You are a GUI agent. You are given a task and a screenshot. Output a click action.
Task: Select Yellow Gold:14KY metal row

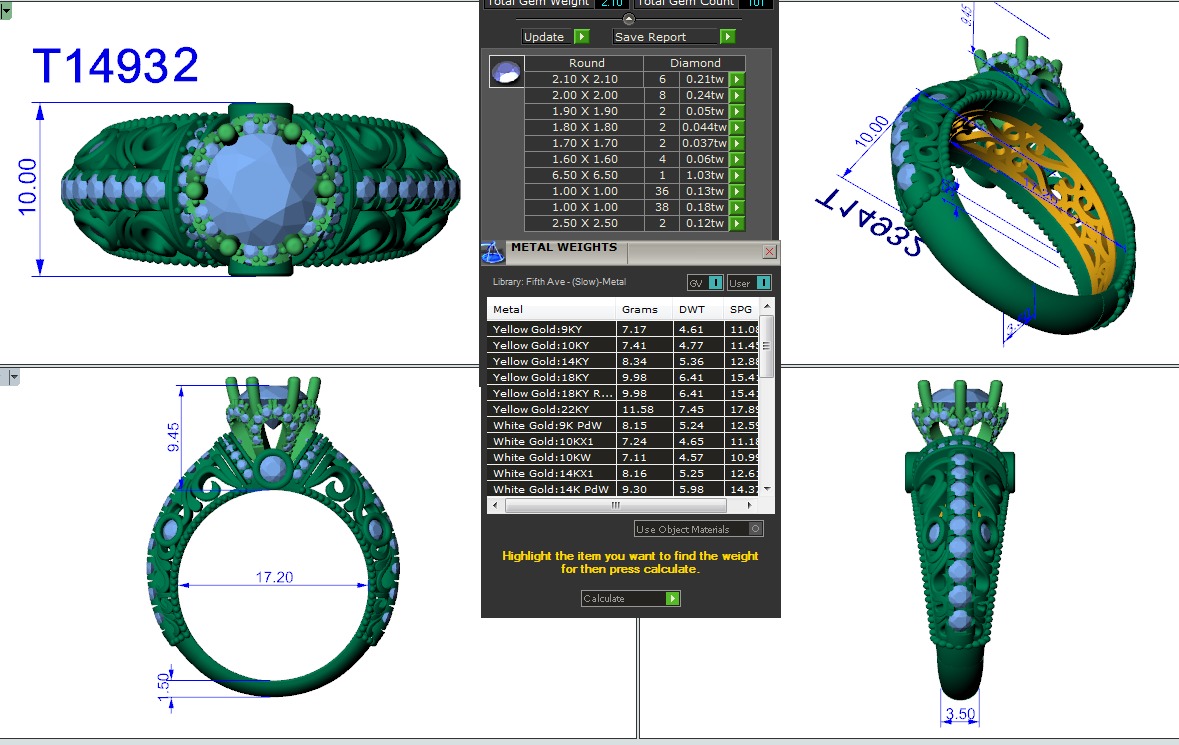(x=550, y=361)
